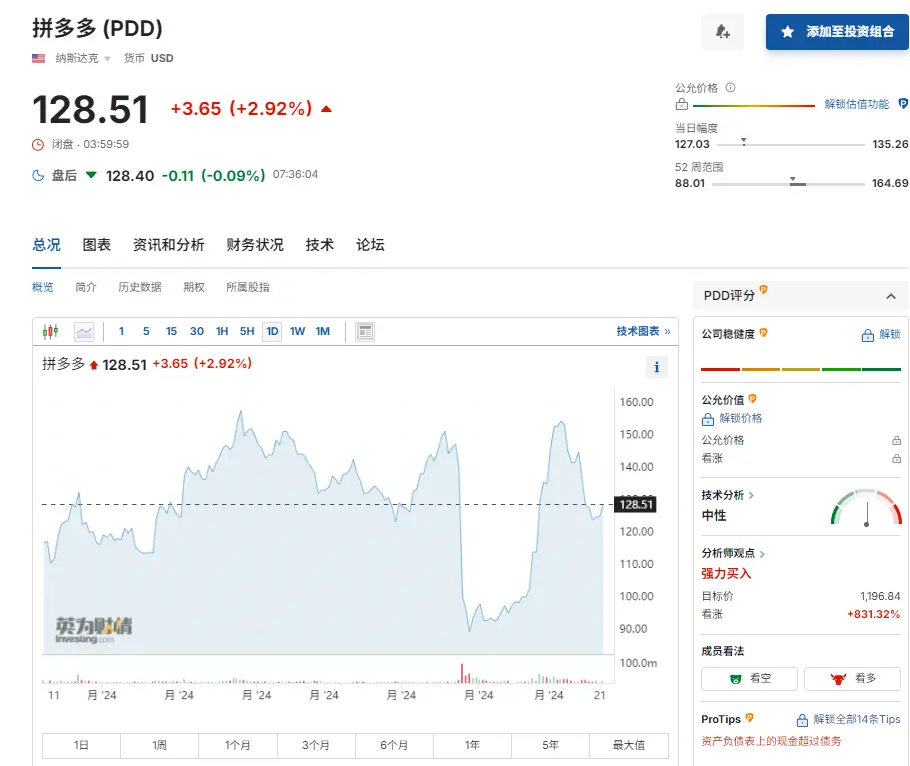Open the Nasdaq exchange dropdown
Screen dimensions: 910x766
click(x=82, y=58)
